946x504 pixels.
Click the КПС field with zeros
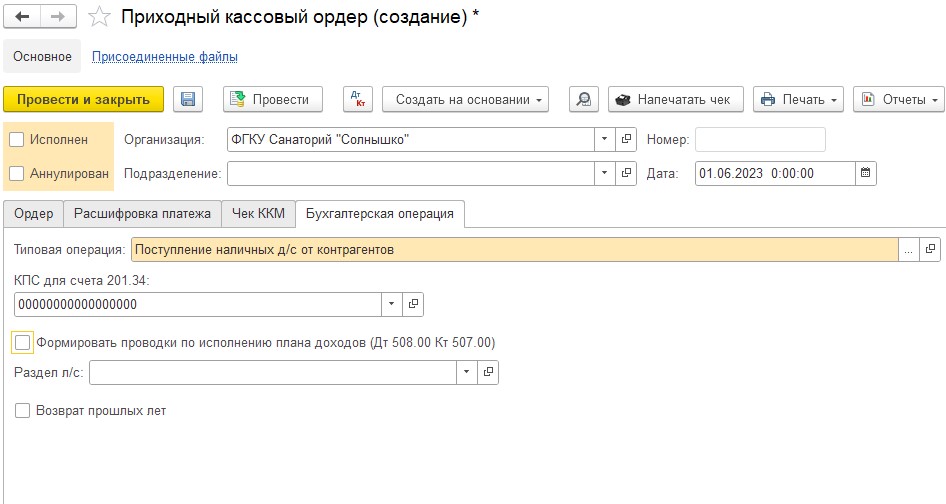point(198,304)
